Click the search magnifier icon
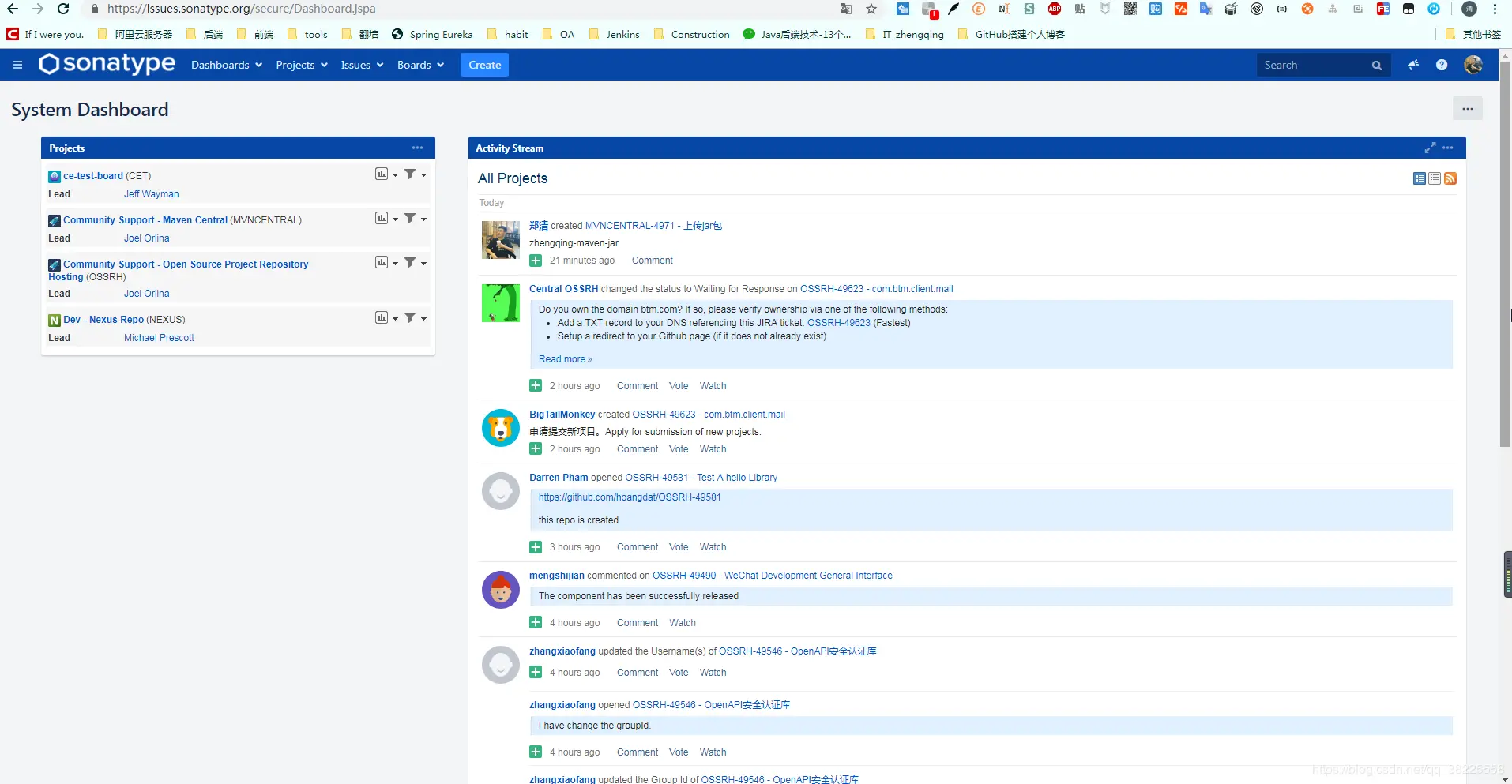Screen dimensions: 1512x784 pyautogui.click(x=1377, y=66)
